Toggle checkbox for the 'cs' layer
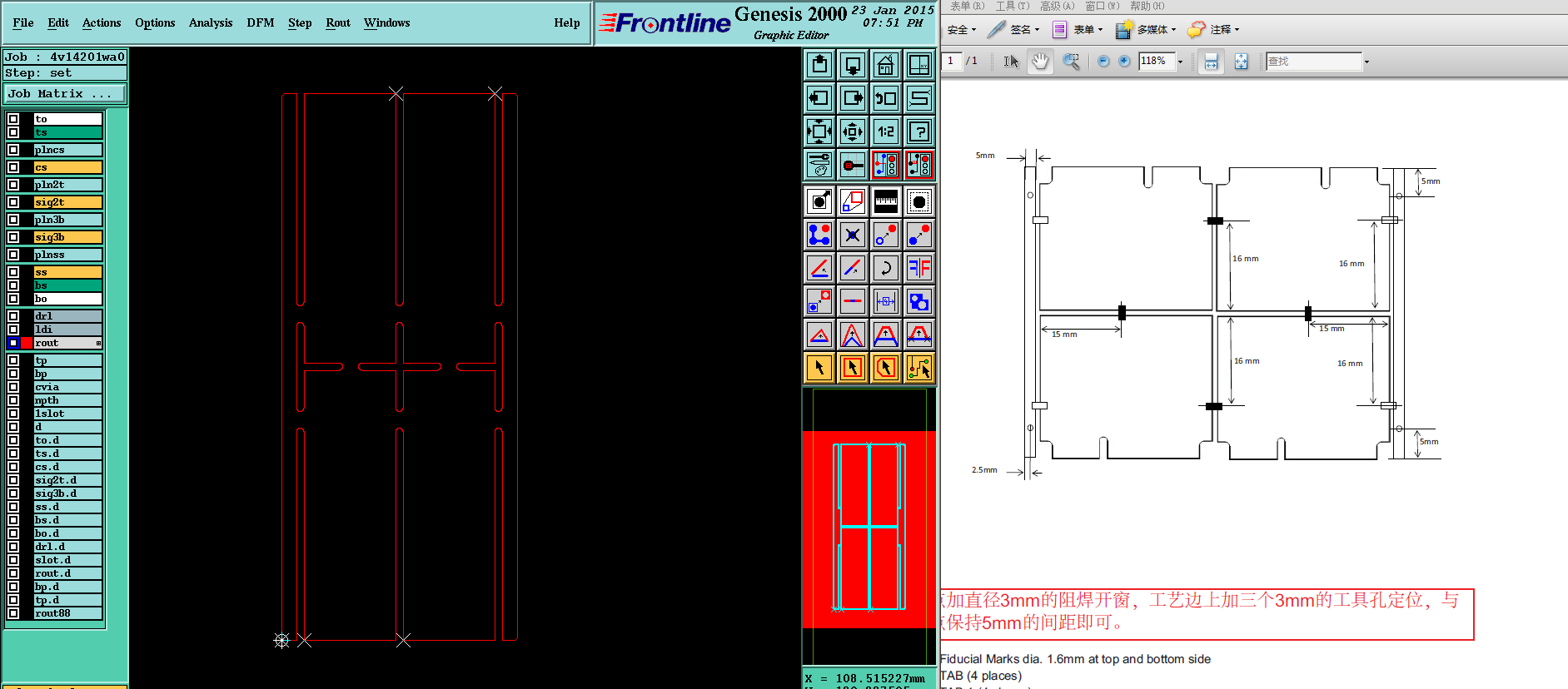 tap(13, 167)
